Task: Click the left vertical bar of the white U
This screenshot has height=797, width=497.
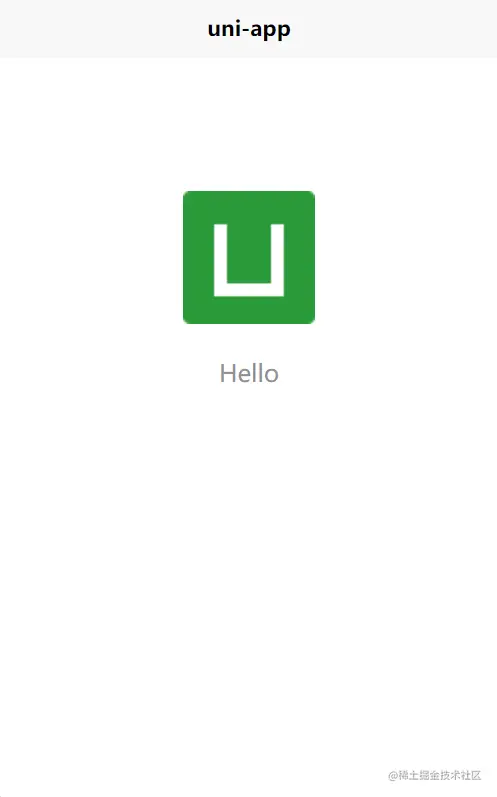Action: pos(221,260)
